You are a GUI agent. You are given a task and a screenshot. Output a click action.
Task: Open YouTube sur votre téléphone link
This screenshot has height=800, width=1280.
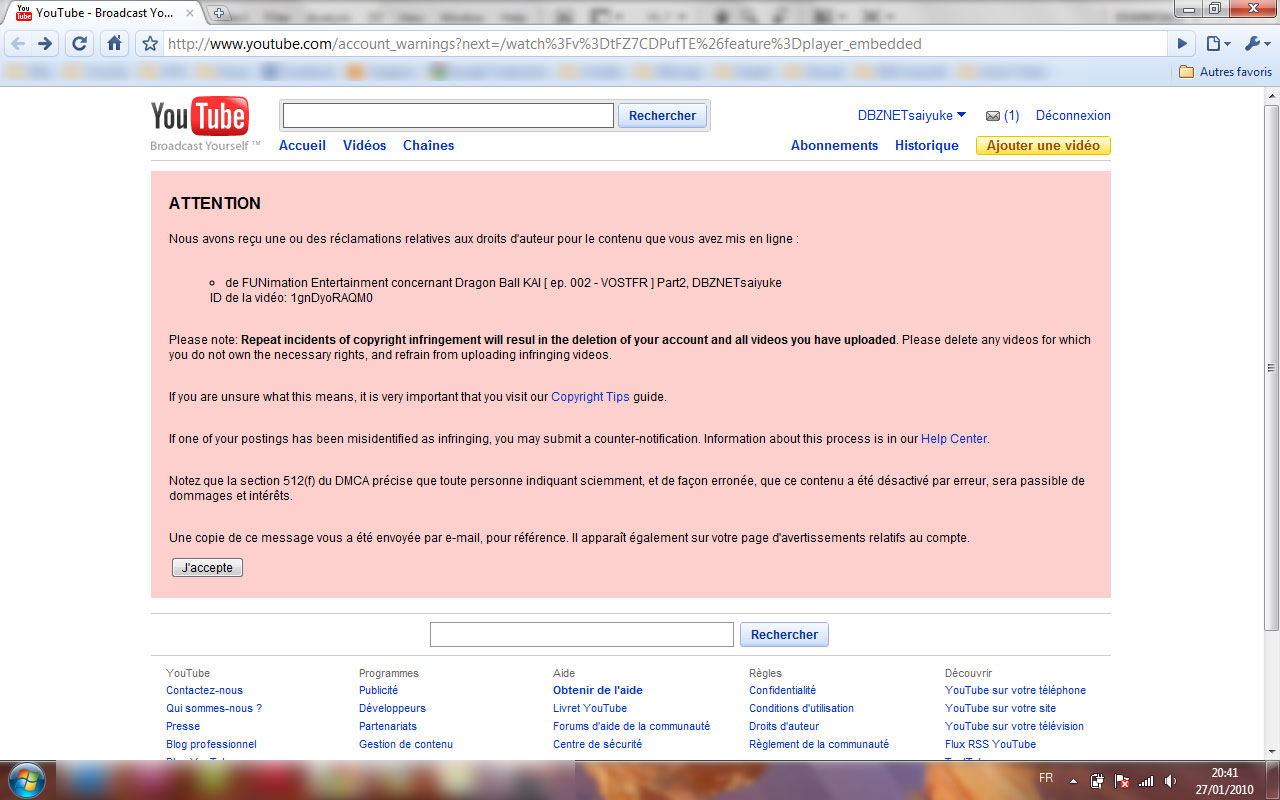tap(1015, 690)
